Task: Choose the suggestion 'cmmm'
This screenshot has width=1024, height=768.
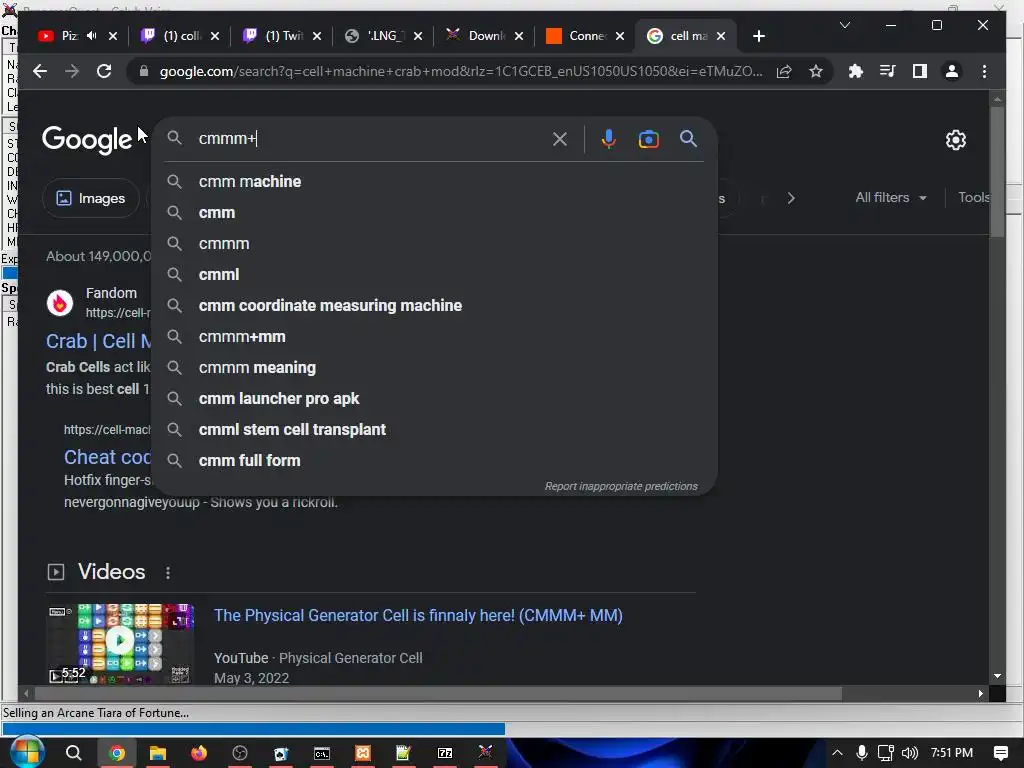Action: tap(434, 244)
